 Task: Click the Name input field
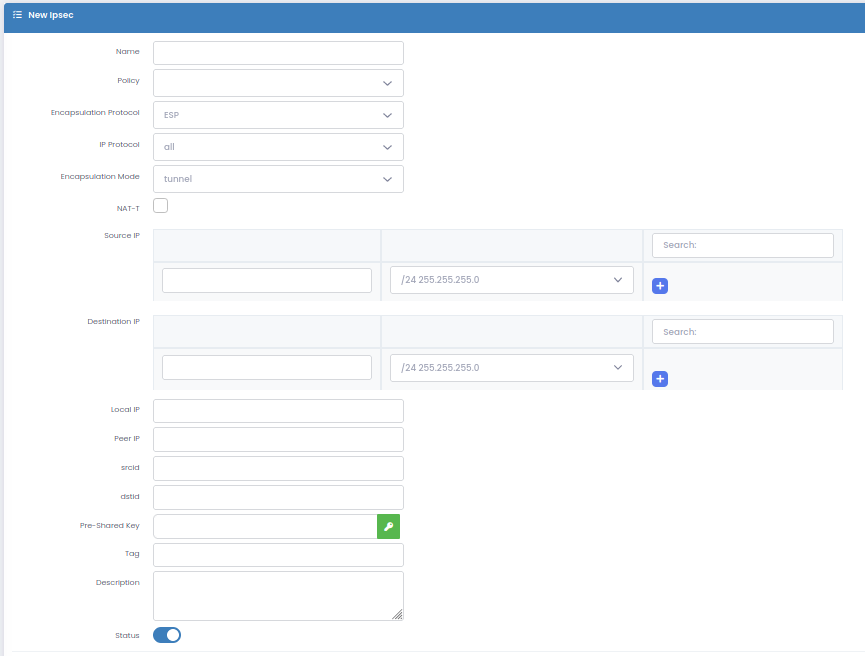(278, 53)
